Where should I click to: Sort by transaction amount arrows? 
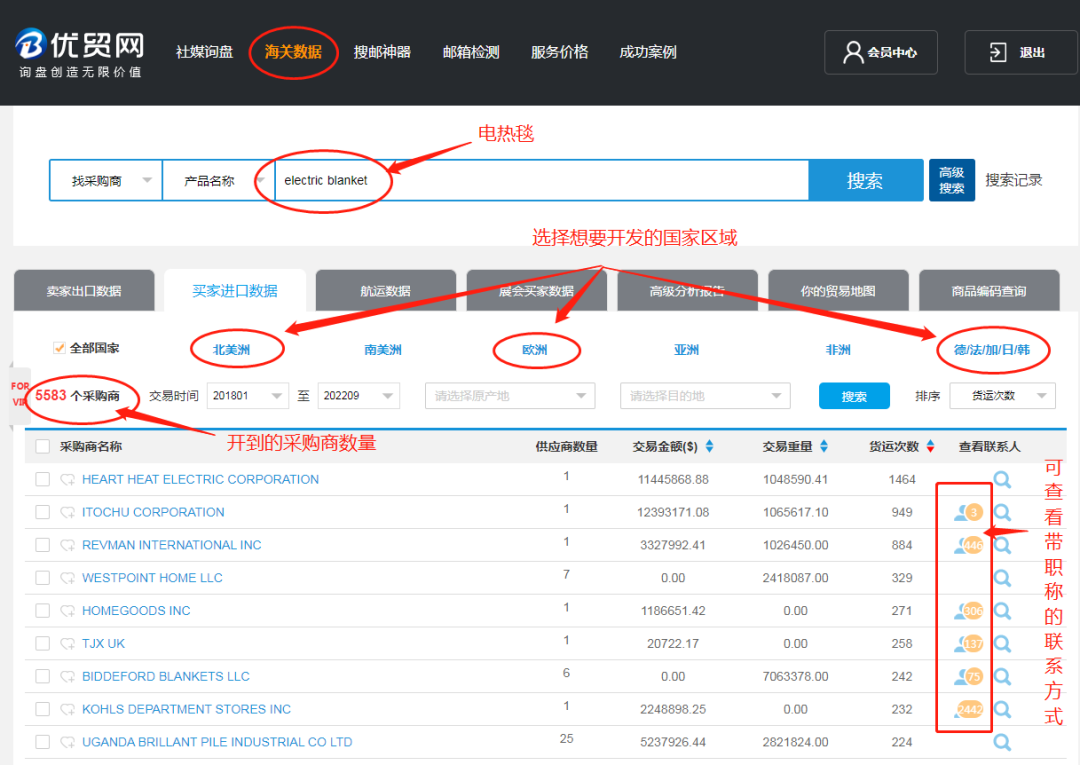(709, 446)
